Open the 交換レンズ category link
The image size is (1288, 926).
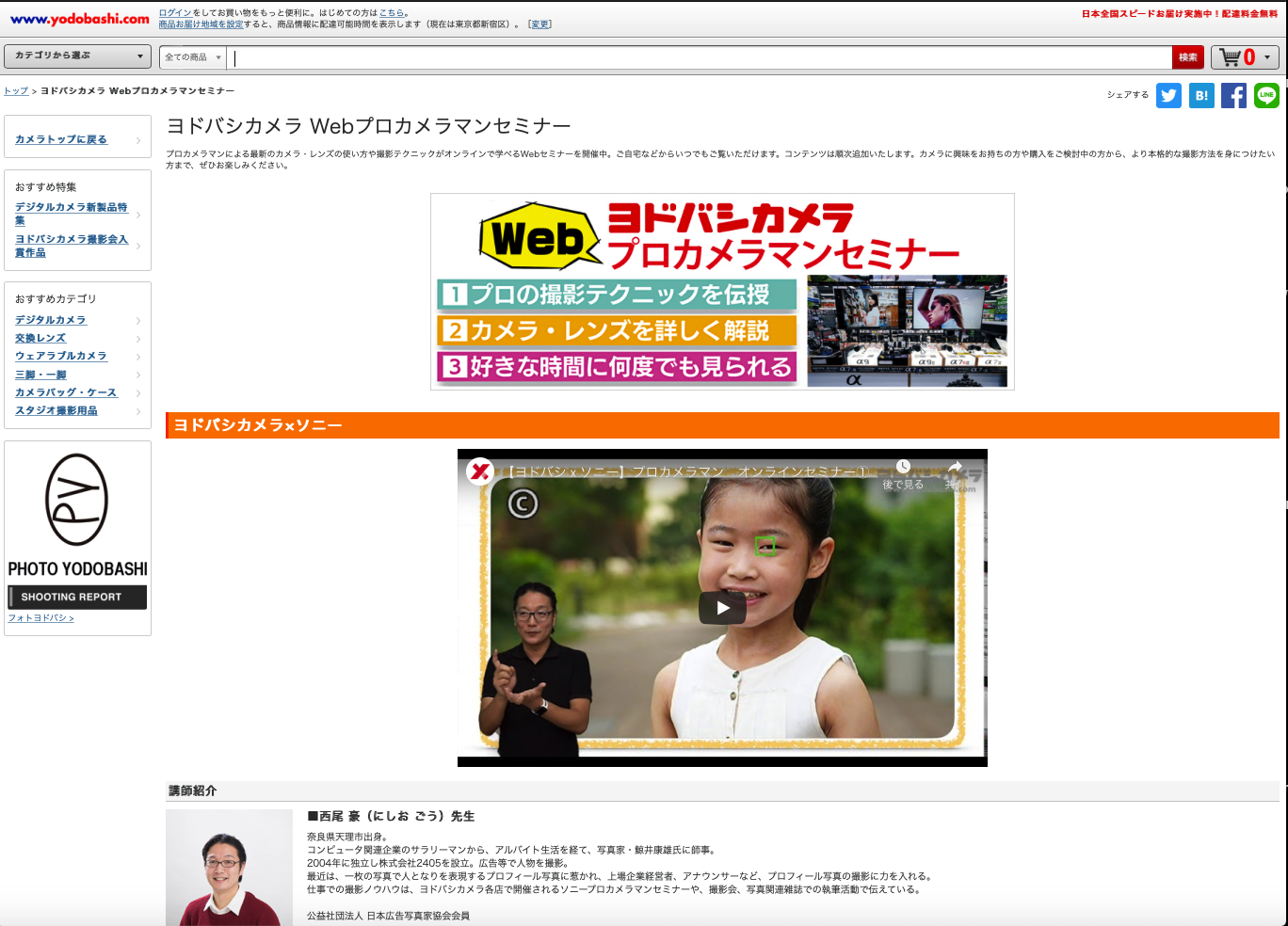click(40, 338)
